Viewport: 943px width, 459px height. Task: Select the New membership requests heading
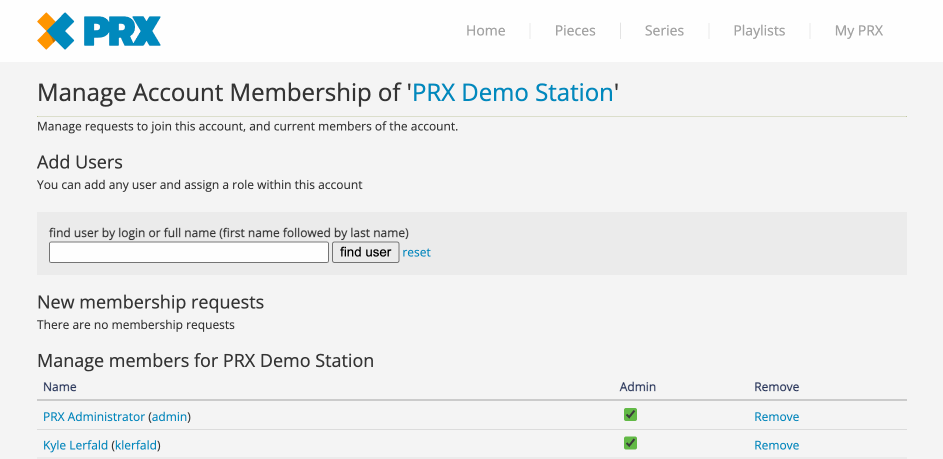150,302
